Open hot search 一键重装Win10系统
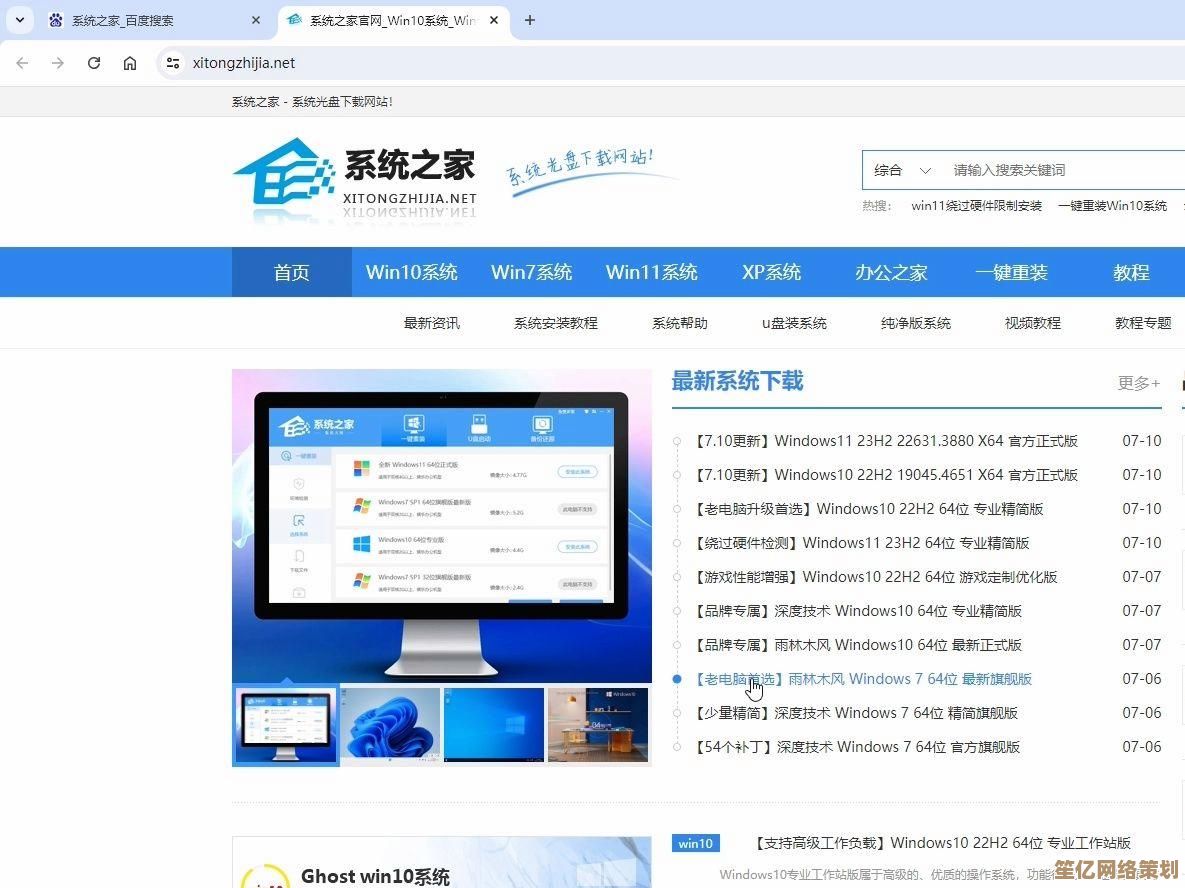This screenshot has height=888, width=1185. coord(1112,206)
